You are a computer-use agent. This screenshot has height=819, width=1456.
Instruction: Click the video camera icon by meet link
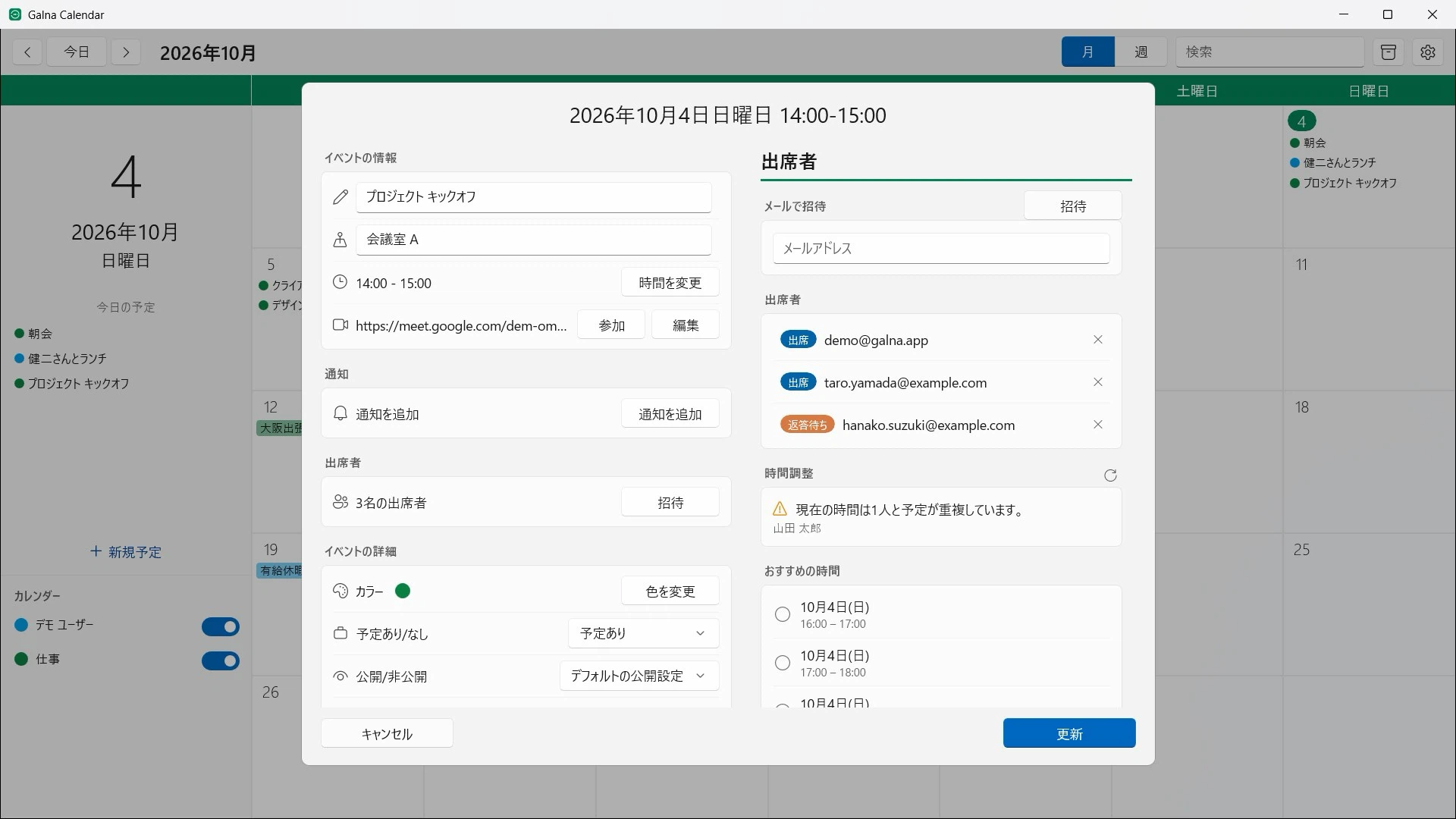(340, 325)
